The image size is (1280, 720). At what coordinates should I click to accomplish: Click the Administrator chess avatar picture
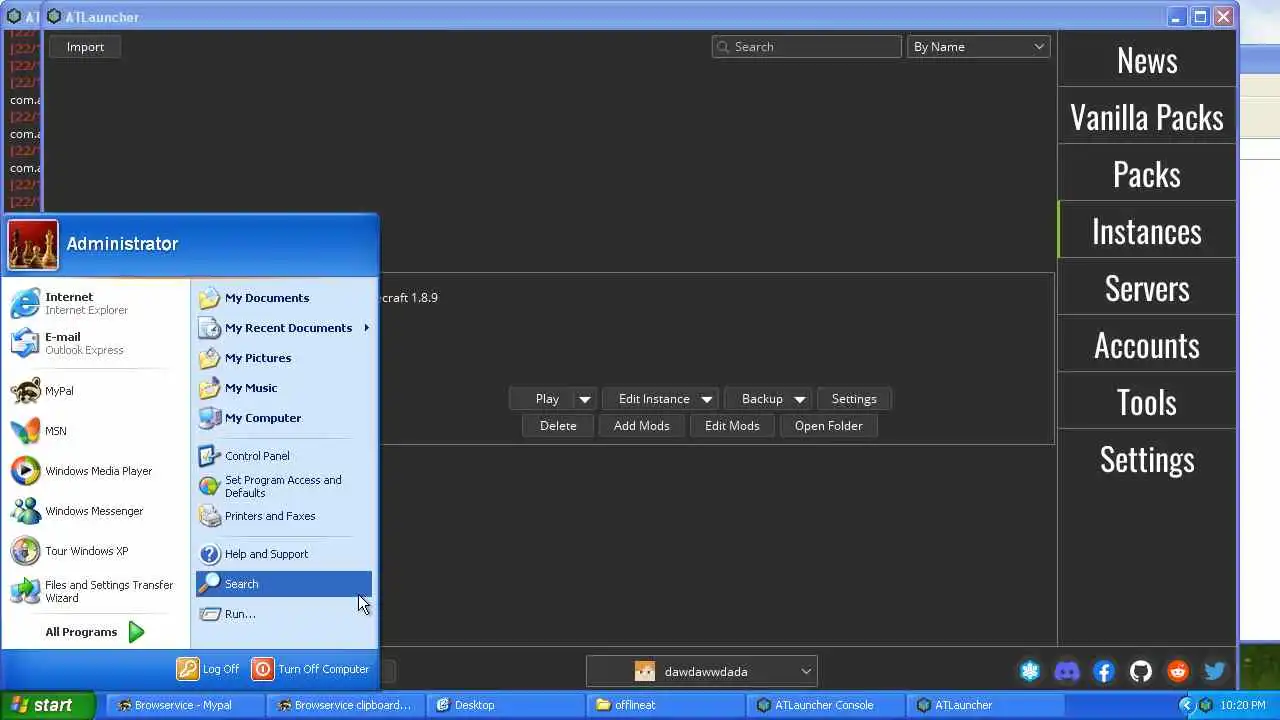[33, 245]
